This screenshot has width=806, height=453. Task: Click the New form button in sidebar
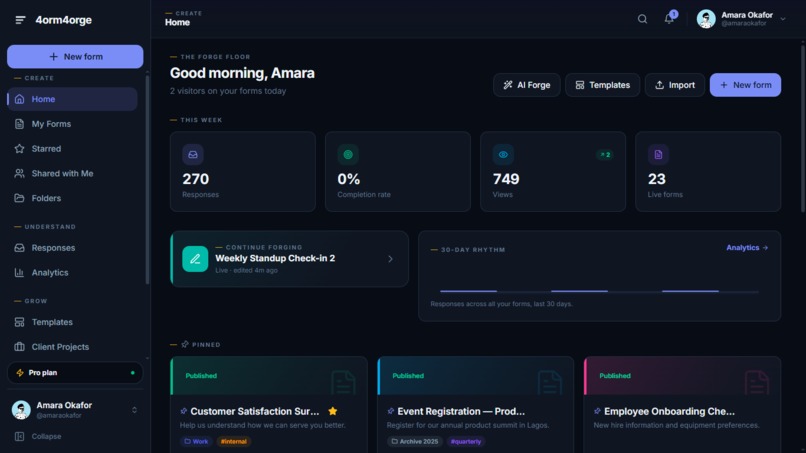tap(75, 57)
